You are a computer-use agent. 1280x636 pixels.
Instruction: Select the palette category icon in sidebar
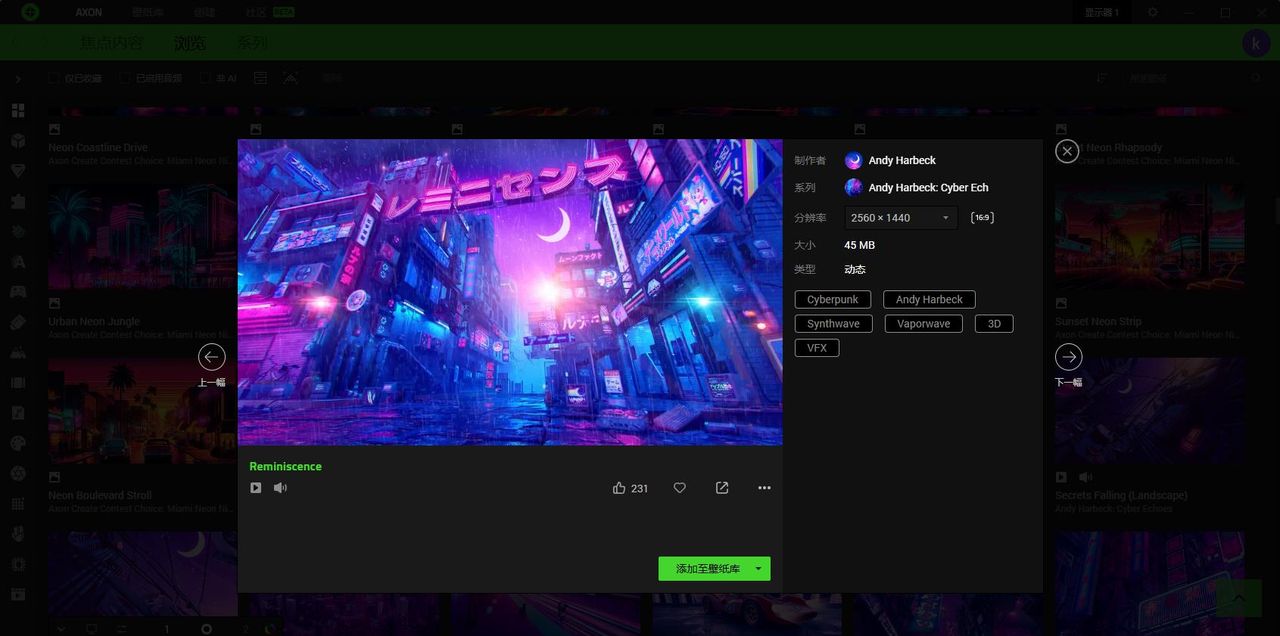tap(18, 443)
